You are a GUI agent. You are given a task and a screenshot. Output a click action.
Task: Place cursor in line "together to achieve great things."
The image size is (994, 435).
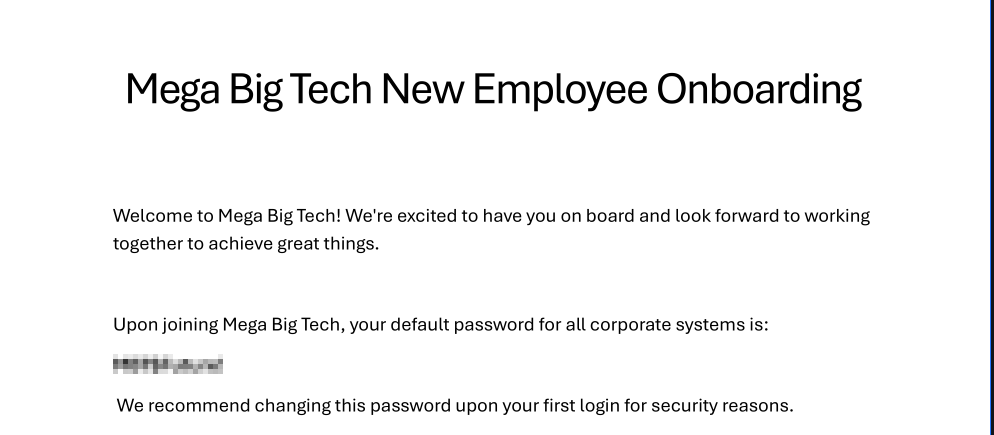(x=246, y=244)
